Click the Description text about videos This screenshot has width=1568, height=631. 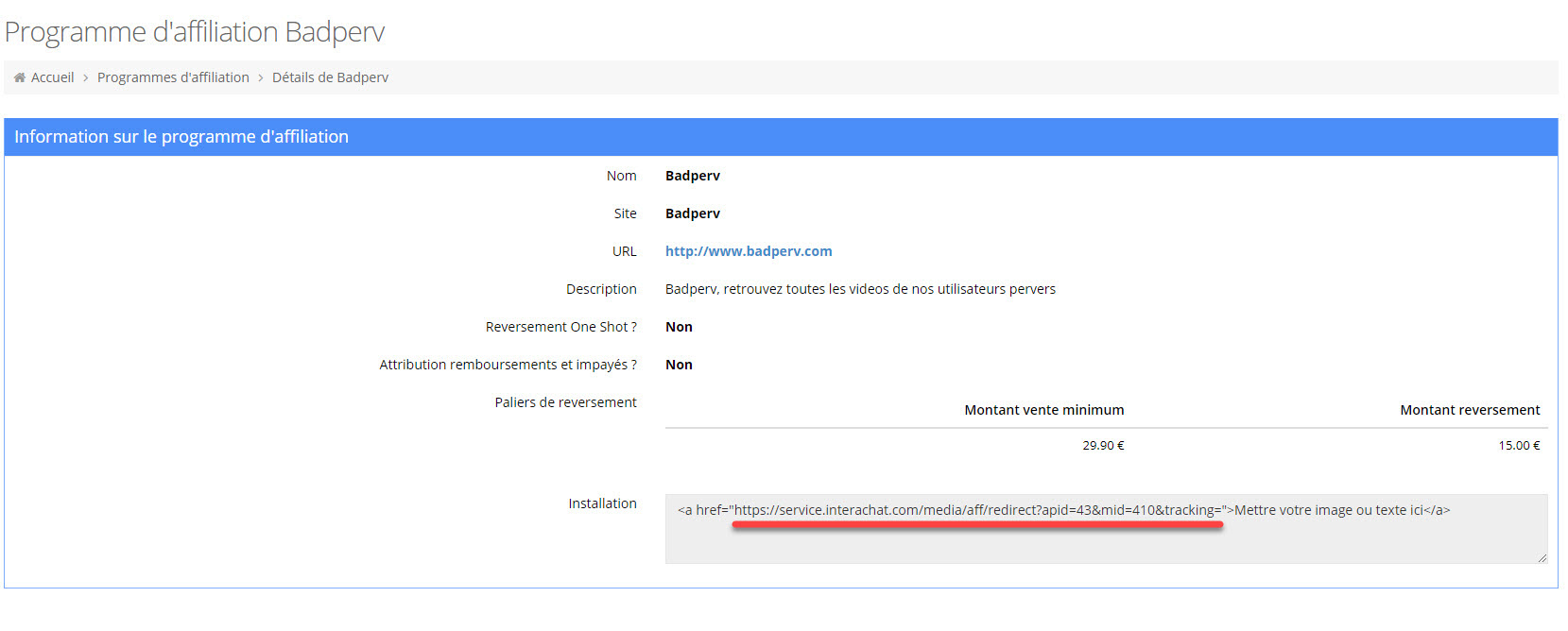[x=860, y=289]
